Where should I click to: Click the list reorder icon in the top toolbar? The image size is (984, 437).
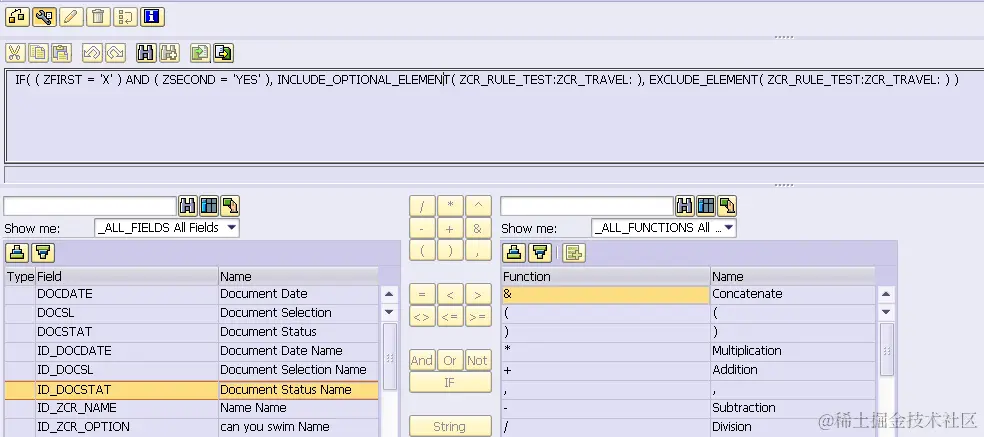(125, 17)
